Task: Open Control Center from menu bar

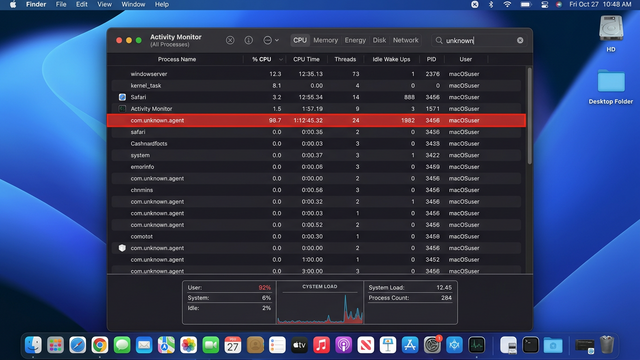Action: point(544,4)
